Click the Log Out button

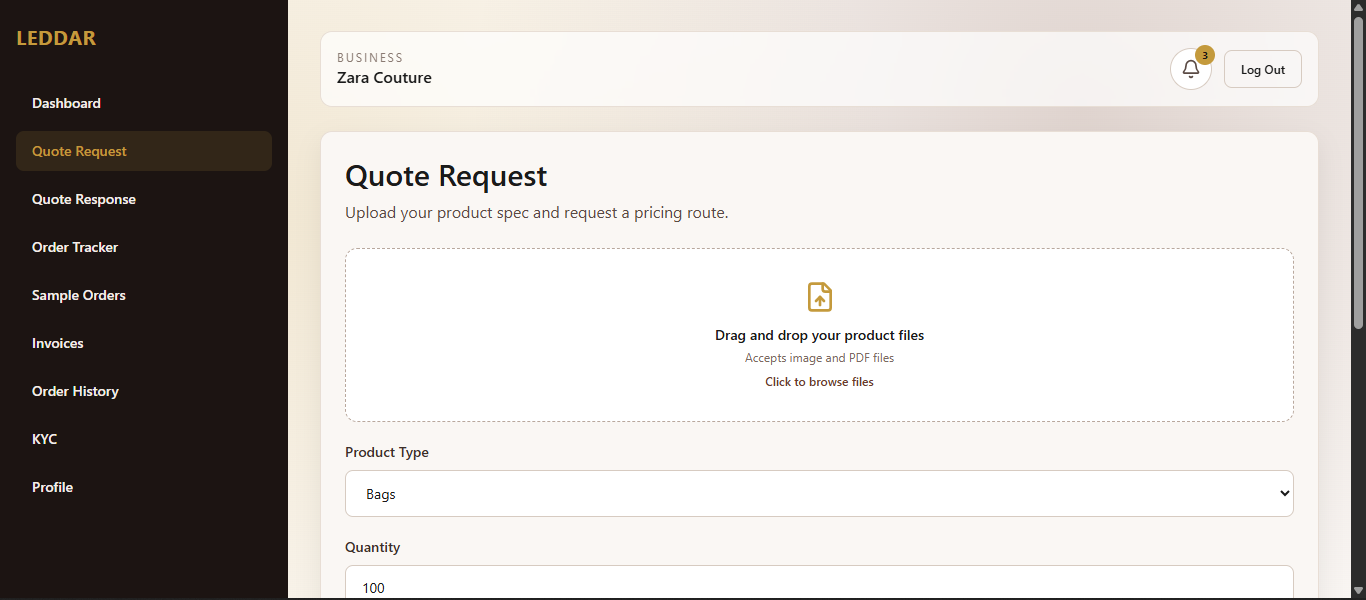tap(1263, 70)
